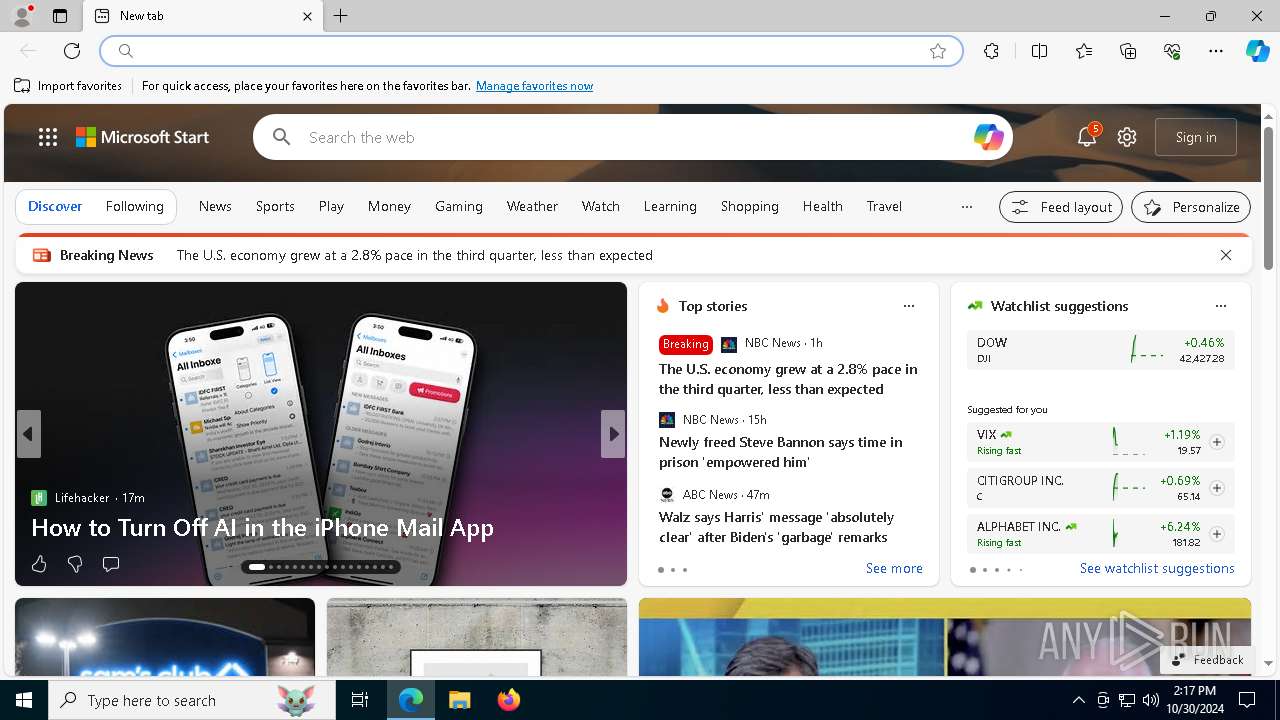
Task: Open the Edge Settings and more menu
Action: (x=1216, y=51)
